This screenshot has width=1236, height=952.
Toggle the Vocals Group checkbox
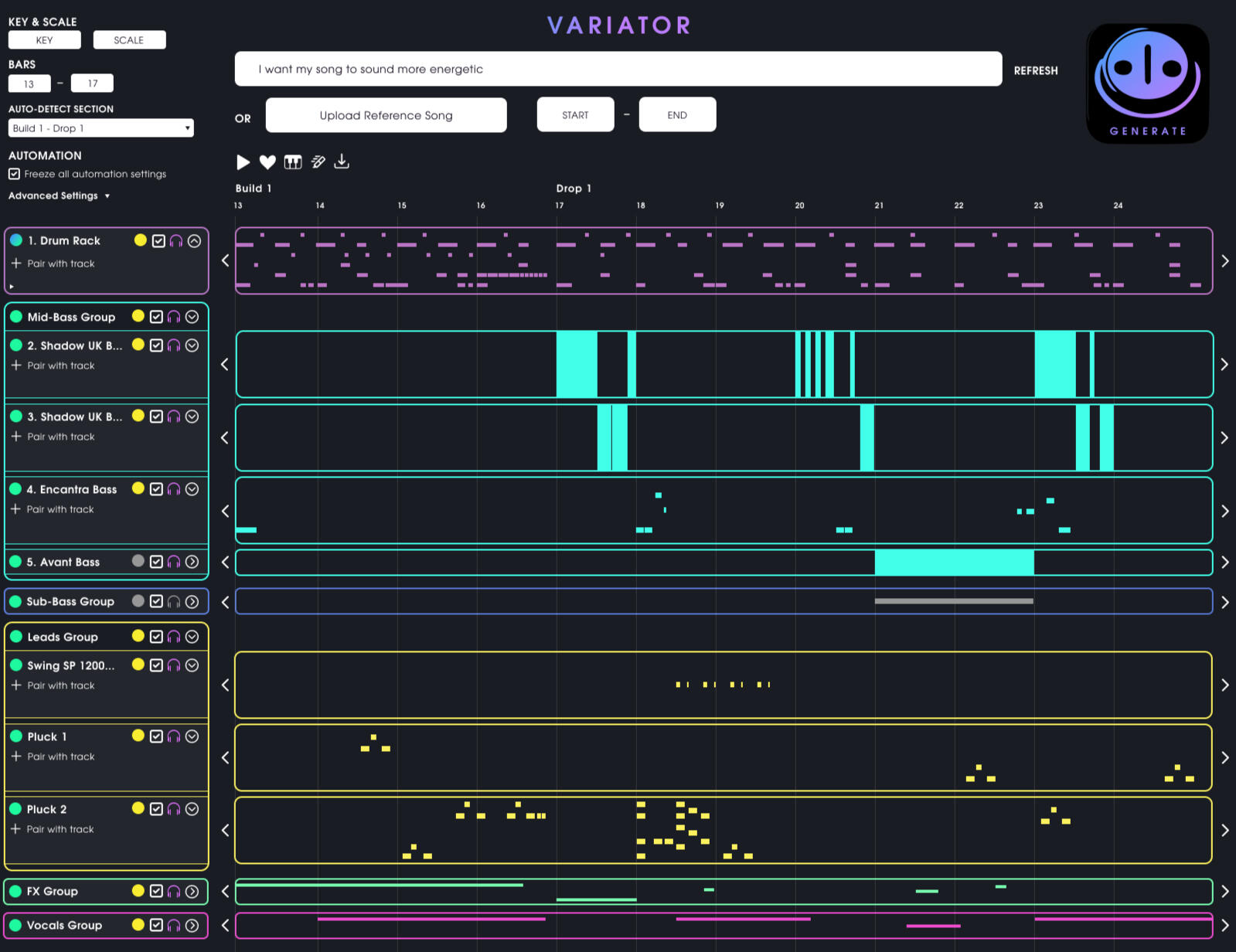156,925
